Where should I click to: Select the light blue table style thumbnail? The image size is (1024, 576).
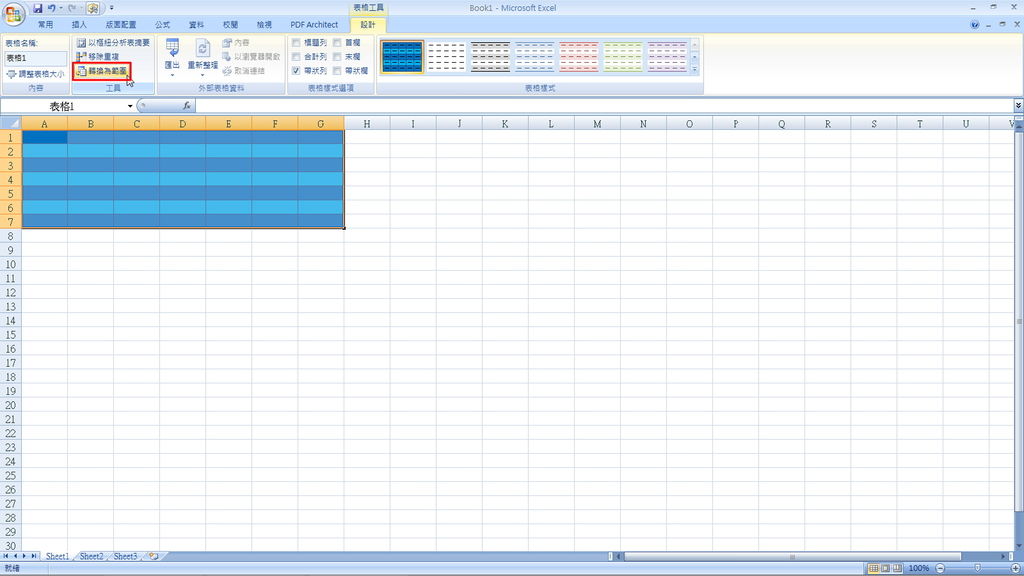[534, 57]
